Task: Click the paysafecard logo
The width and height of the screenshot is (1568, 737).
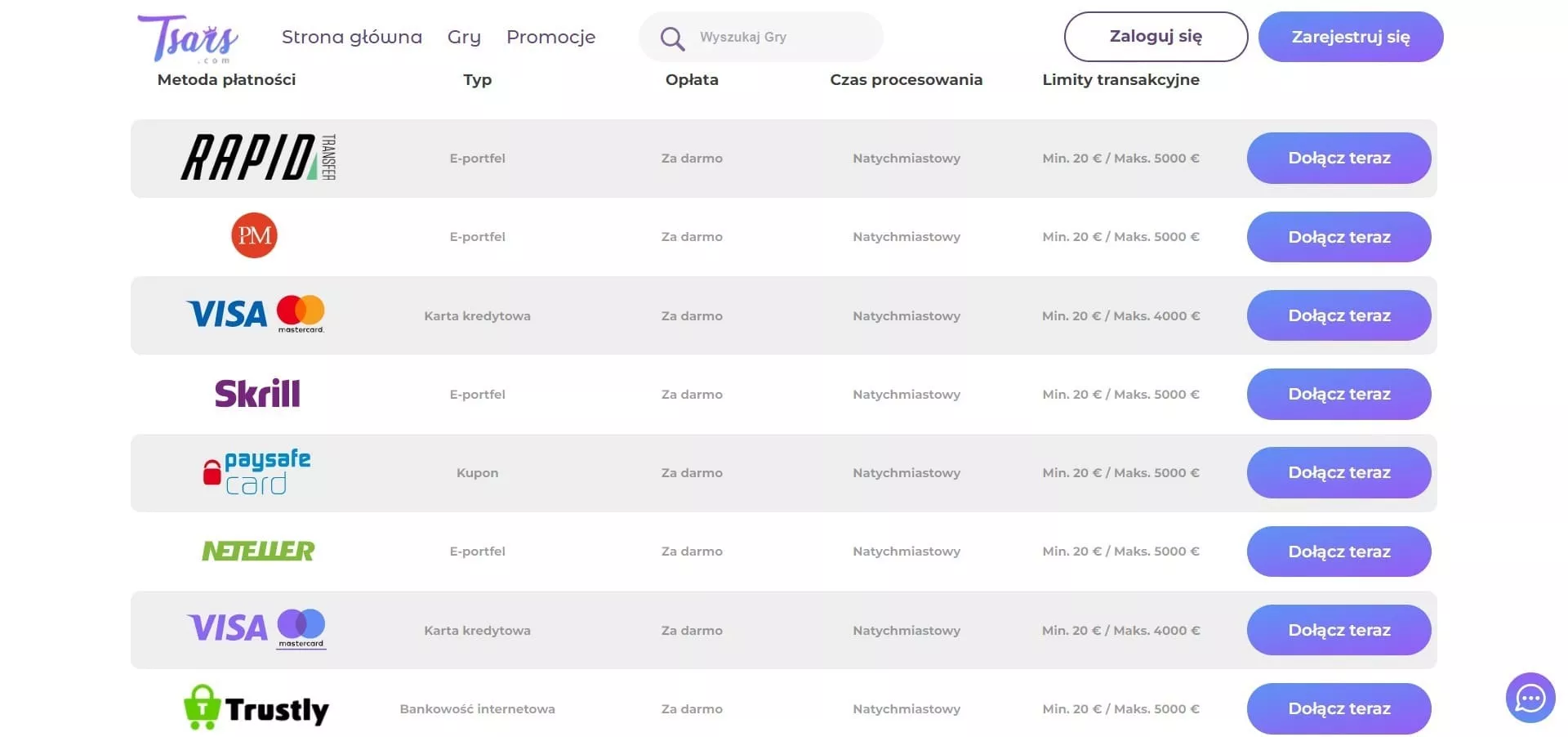Action: 256,473
